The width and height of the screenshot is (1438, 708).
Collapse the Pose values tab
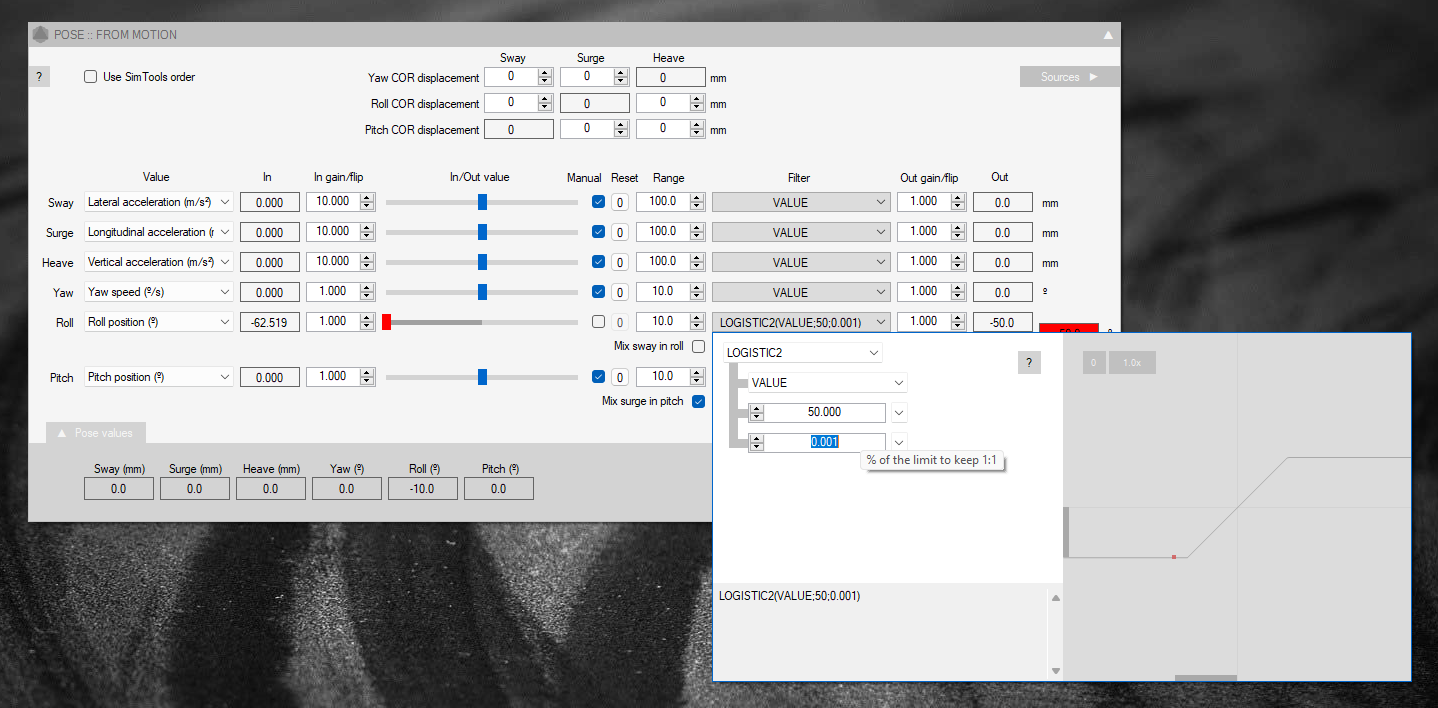pos(95,433)
